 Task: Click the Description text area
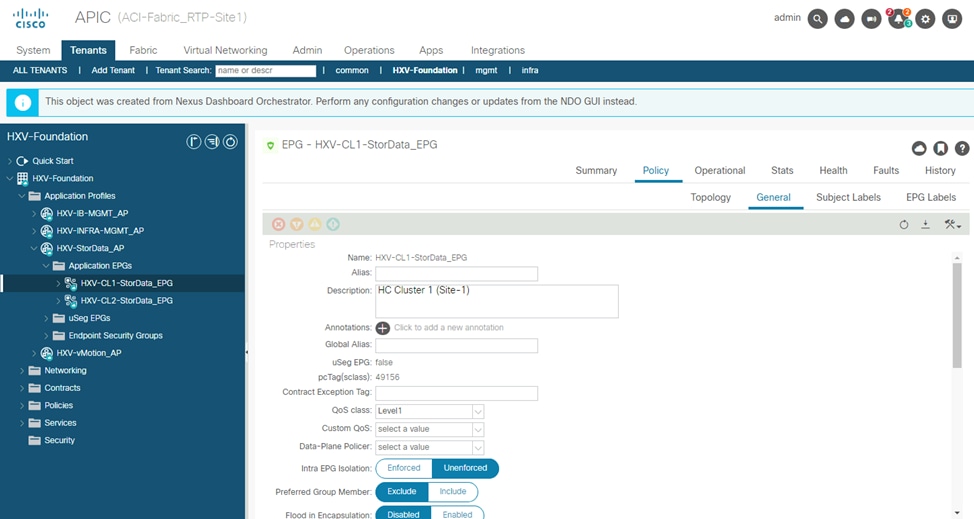pos(497,301)
